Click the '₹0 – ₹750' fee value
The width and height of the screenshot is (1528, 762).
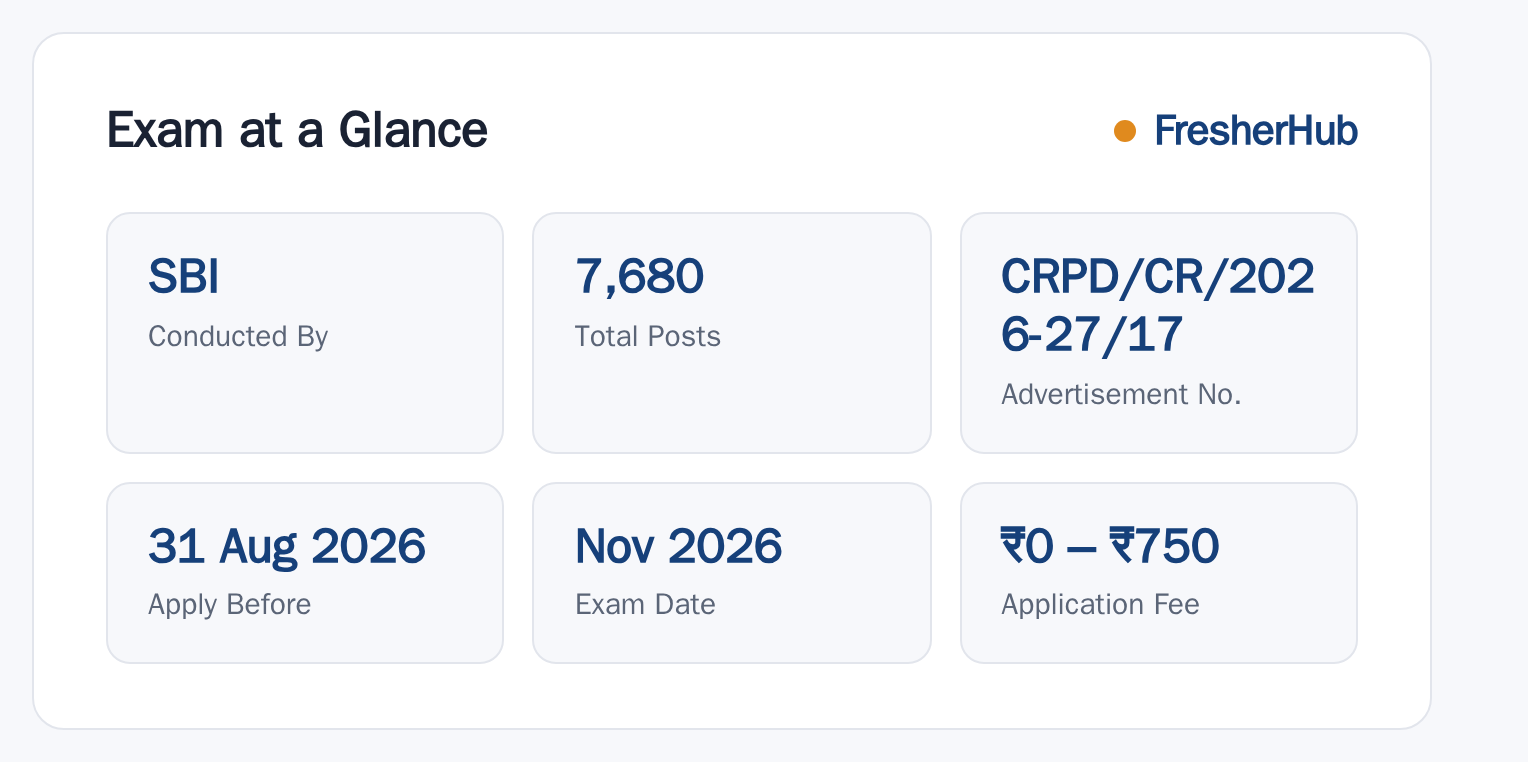[1110, 547]
